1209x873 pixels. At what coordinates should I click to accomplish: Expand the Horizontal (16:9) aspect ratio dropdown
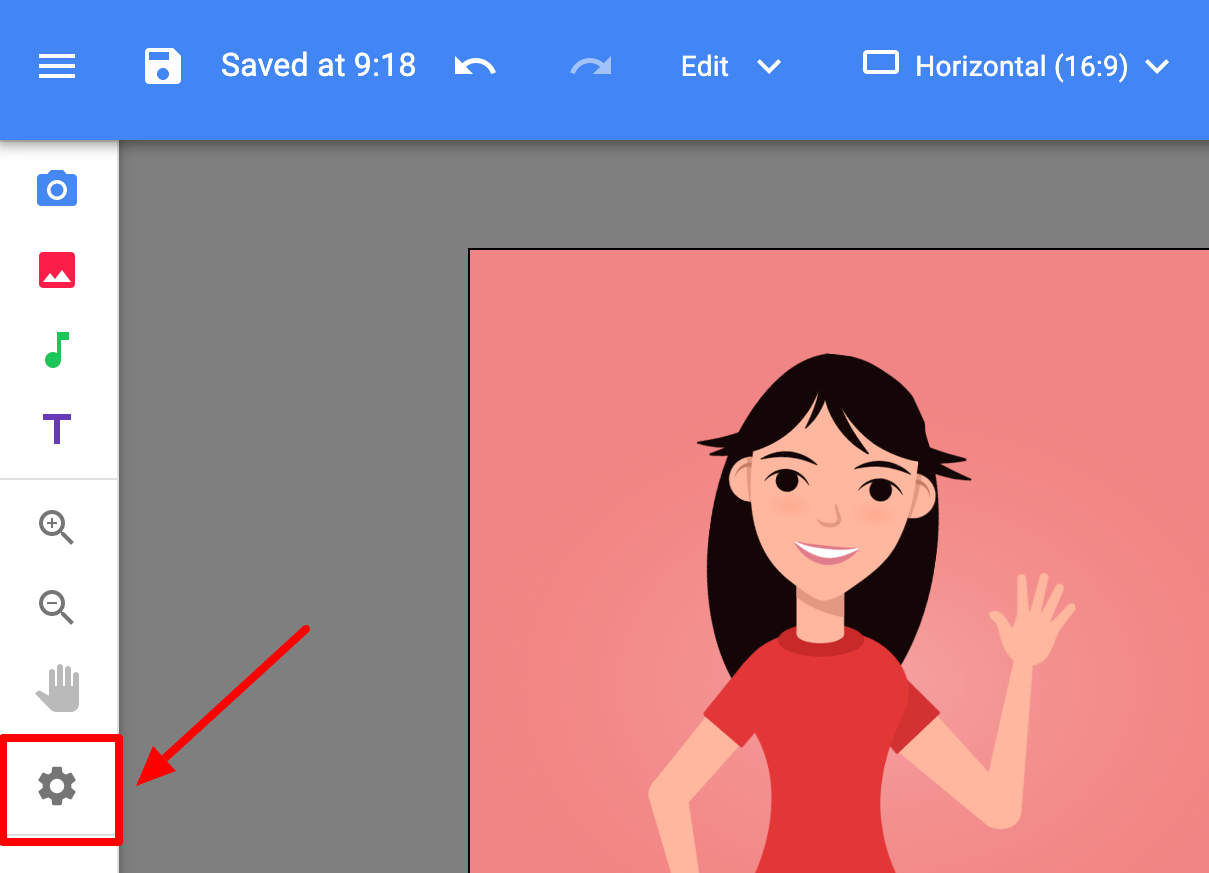[1016, 67]
